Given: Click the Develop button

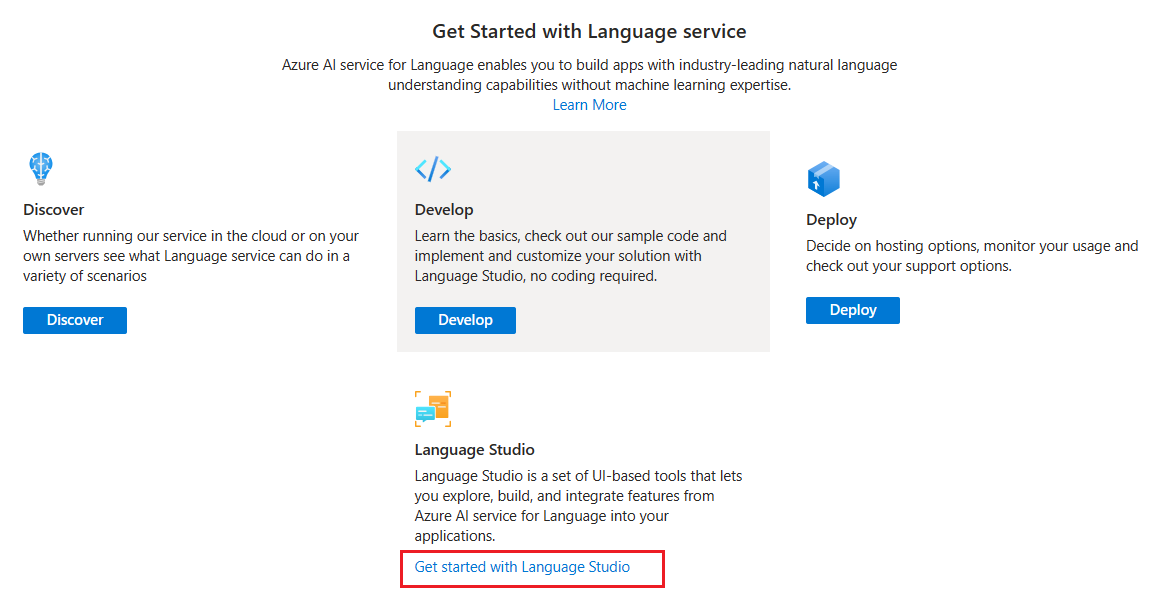Looking at the screenshot, I should coord(465,320).
